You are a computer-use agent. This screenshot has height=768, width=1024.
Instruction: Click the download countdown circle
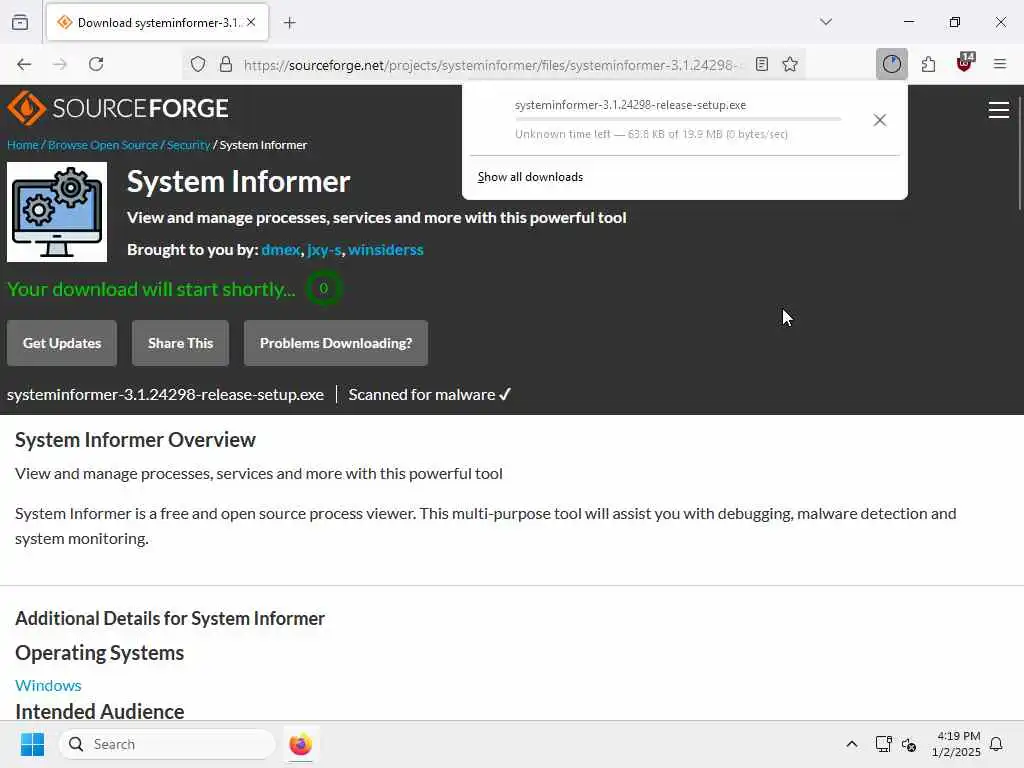click(323, 289)
